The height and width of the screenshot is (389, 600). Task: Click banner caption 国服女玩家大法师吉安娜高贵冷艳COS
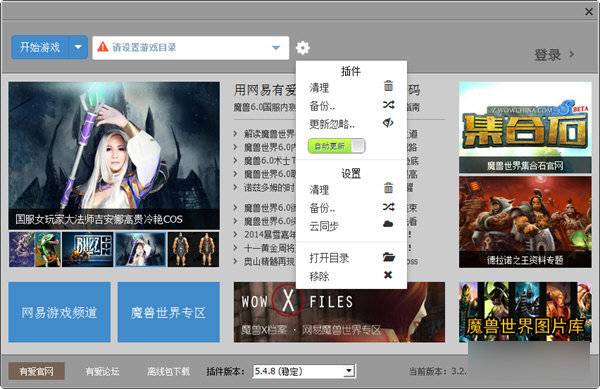tap(99, 219)
